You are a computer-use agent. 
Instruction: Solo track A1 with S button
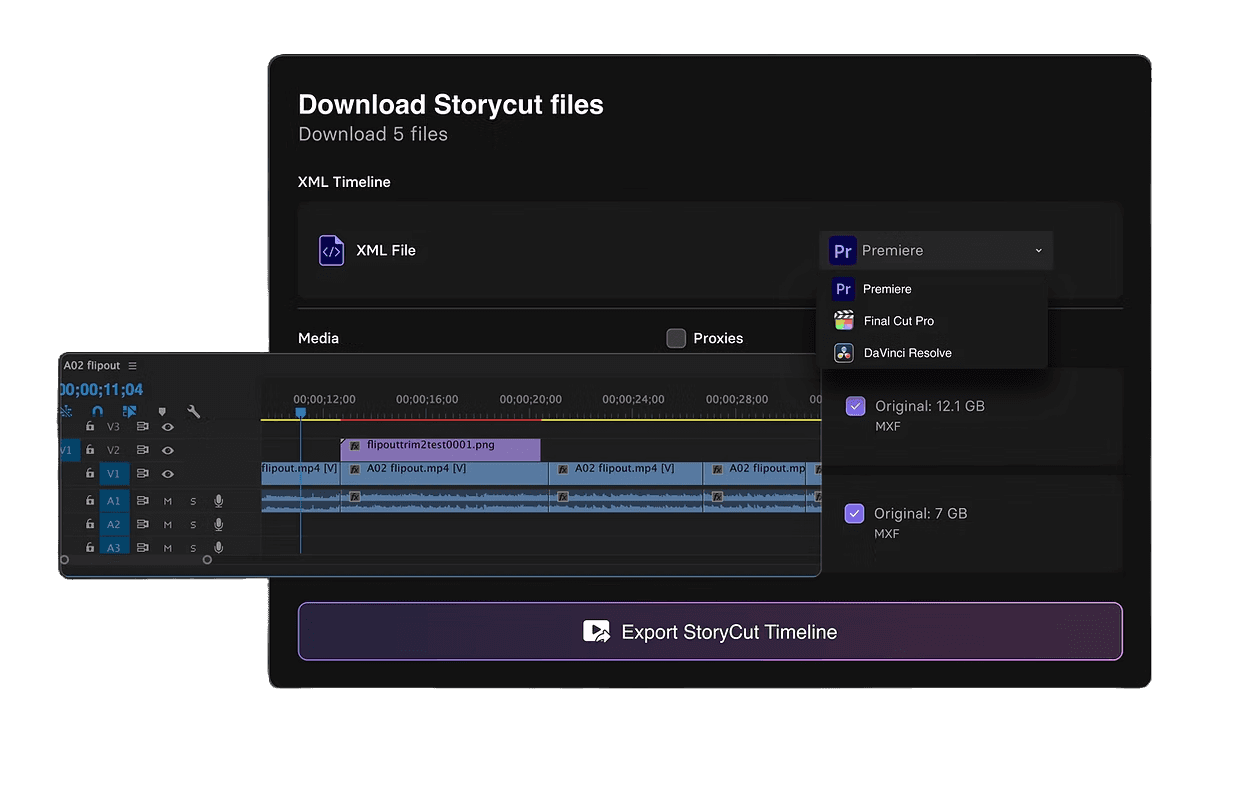coord(193,501)
